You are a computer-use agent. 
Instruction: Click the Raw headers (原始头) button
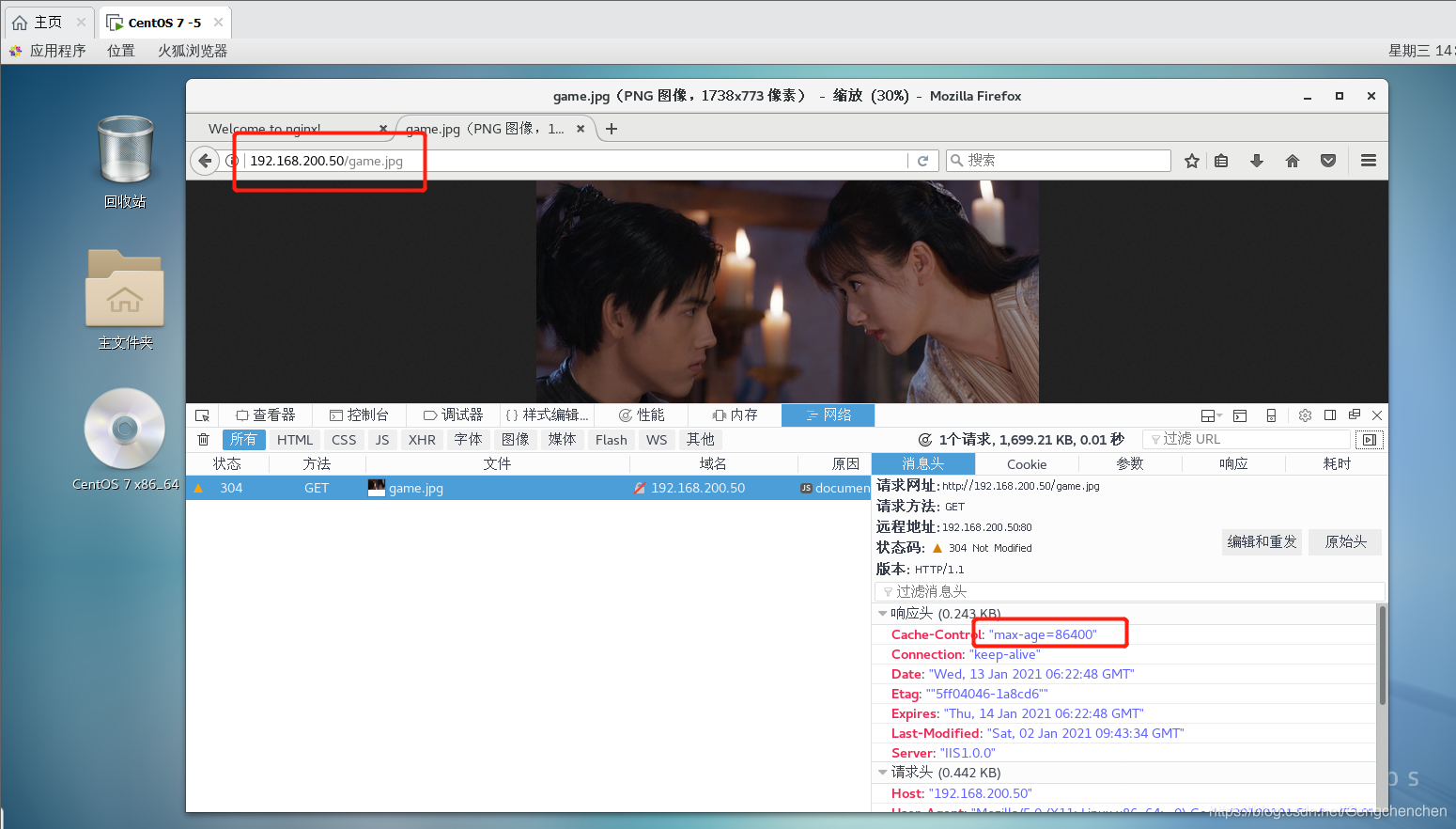(x=1346, y=542)
